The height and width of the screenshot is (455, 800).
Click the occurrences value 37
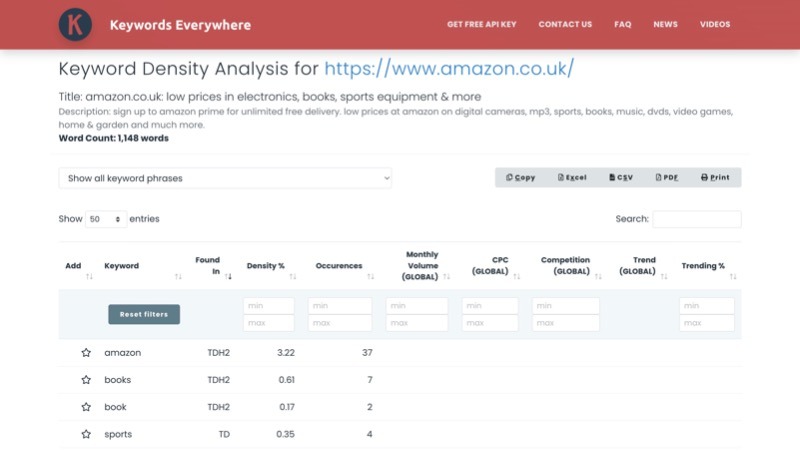tap(367, 352)
